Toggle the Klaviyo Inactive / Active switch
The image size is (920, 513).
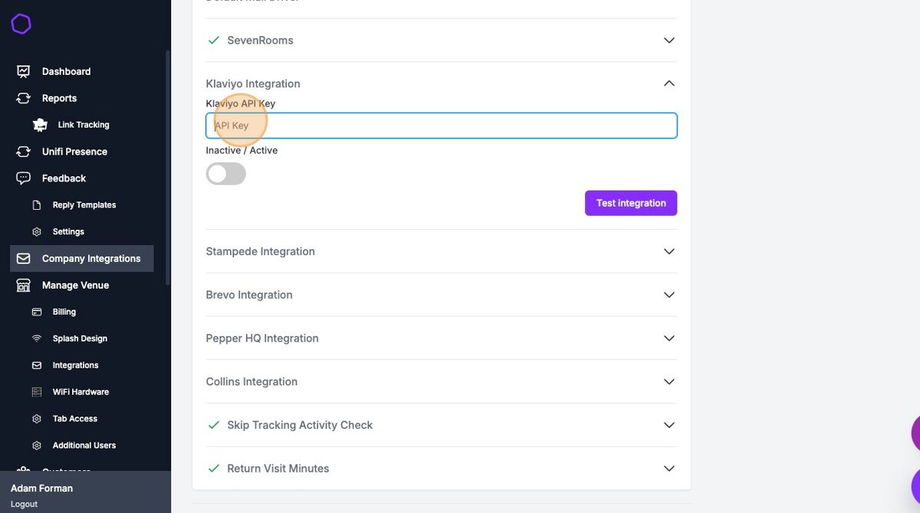pos(226,174)
